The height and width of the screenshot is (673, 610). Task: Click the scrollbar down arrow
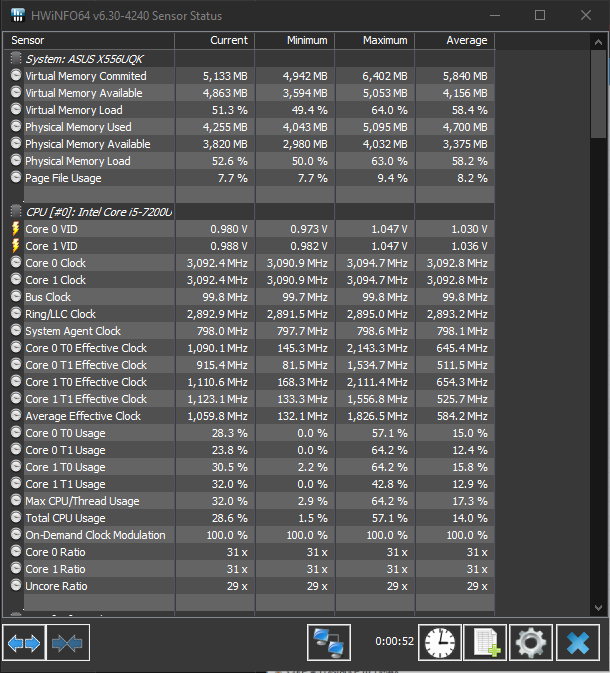pyautogui.click(x=598, y=607)
